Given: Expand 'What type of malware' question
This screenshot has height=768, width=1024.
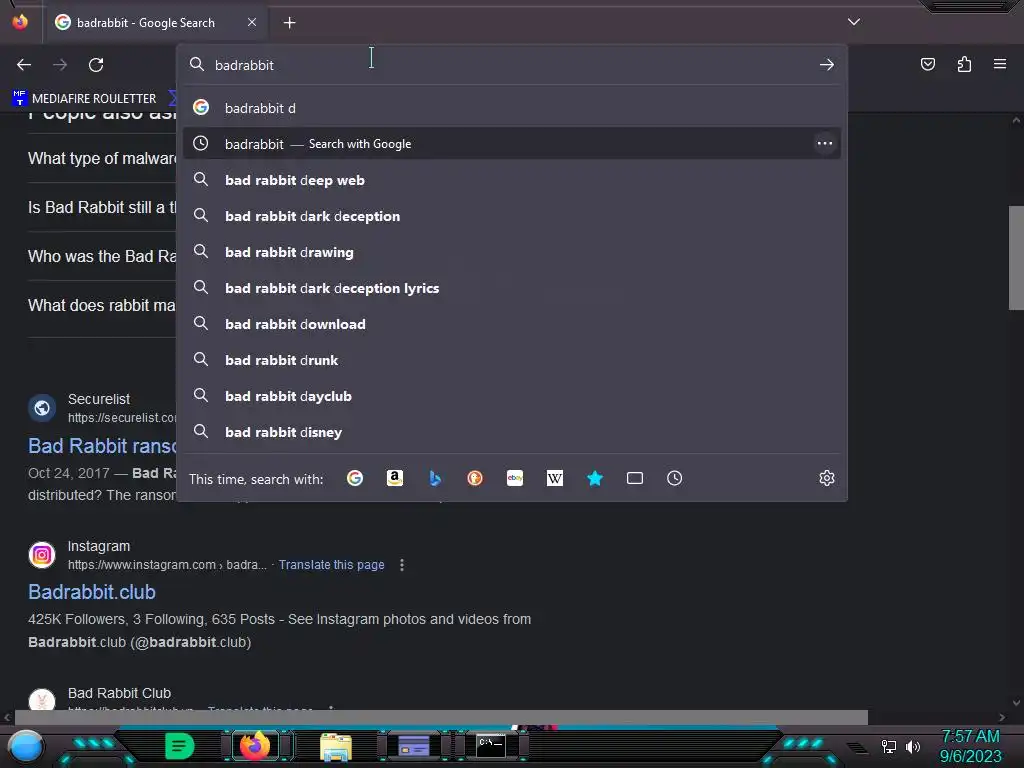Looking at the screenshot, I should point(102,159).
